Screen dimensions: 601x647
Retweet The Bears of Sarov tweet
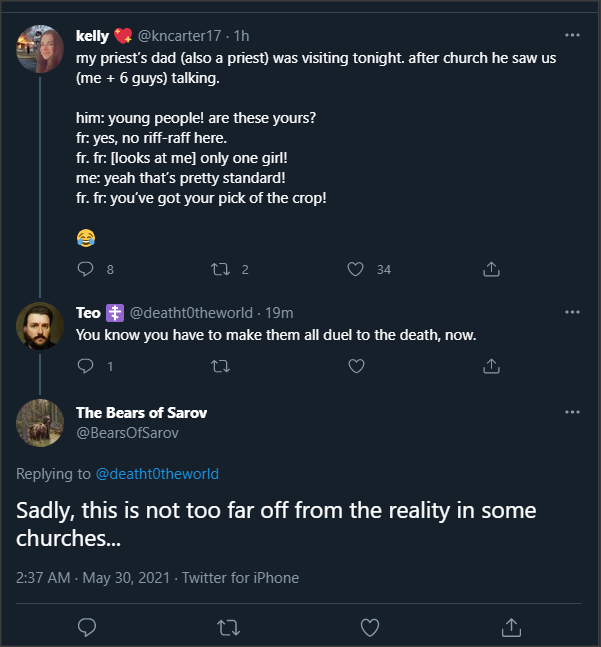click(x=228, y=627)
